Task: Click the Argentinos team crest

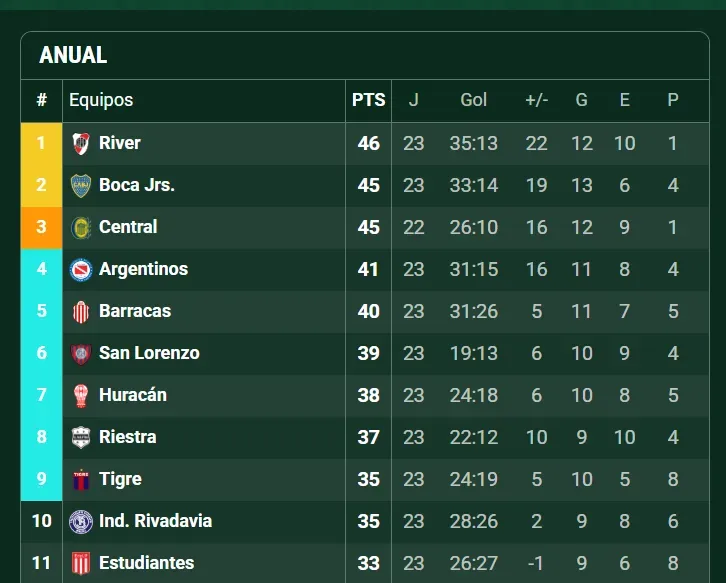Action: [x=81, y=269]
